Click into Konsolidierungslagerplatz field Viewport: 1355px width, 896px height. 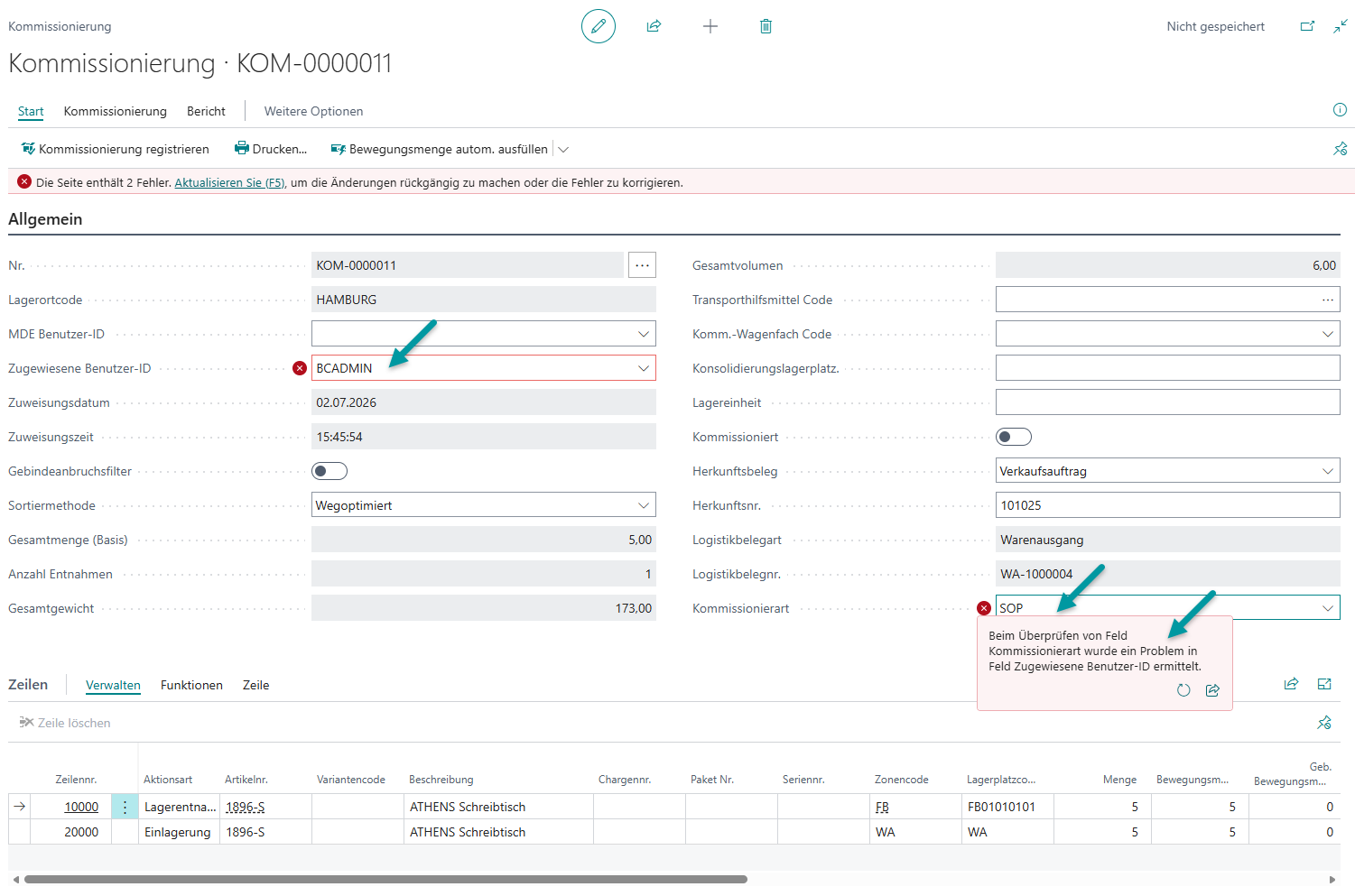click(x=1167, y=368)
